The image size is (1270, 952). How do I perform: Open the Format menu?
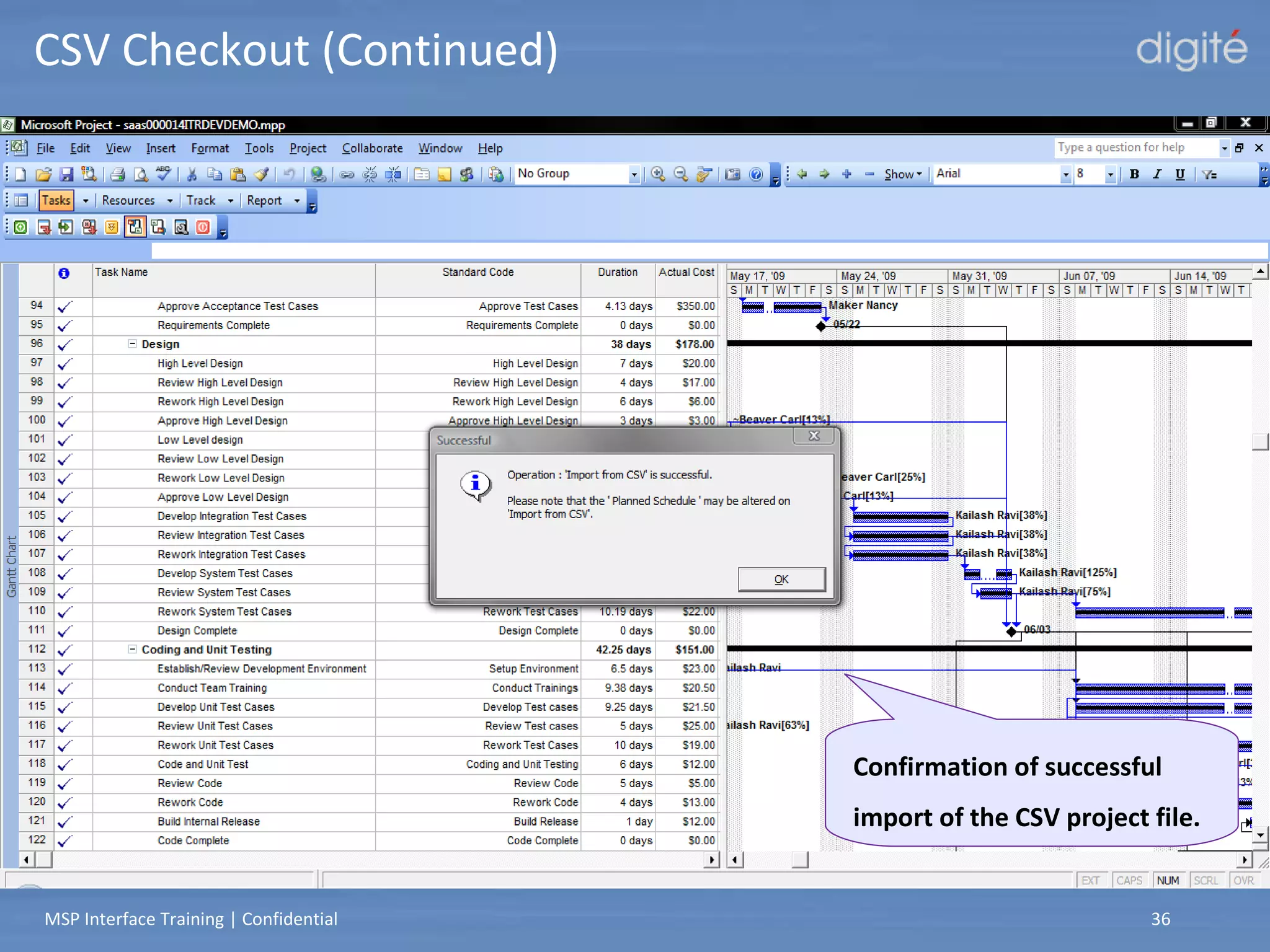pyautogui.click(x=210, y=148)
